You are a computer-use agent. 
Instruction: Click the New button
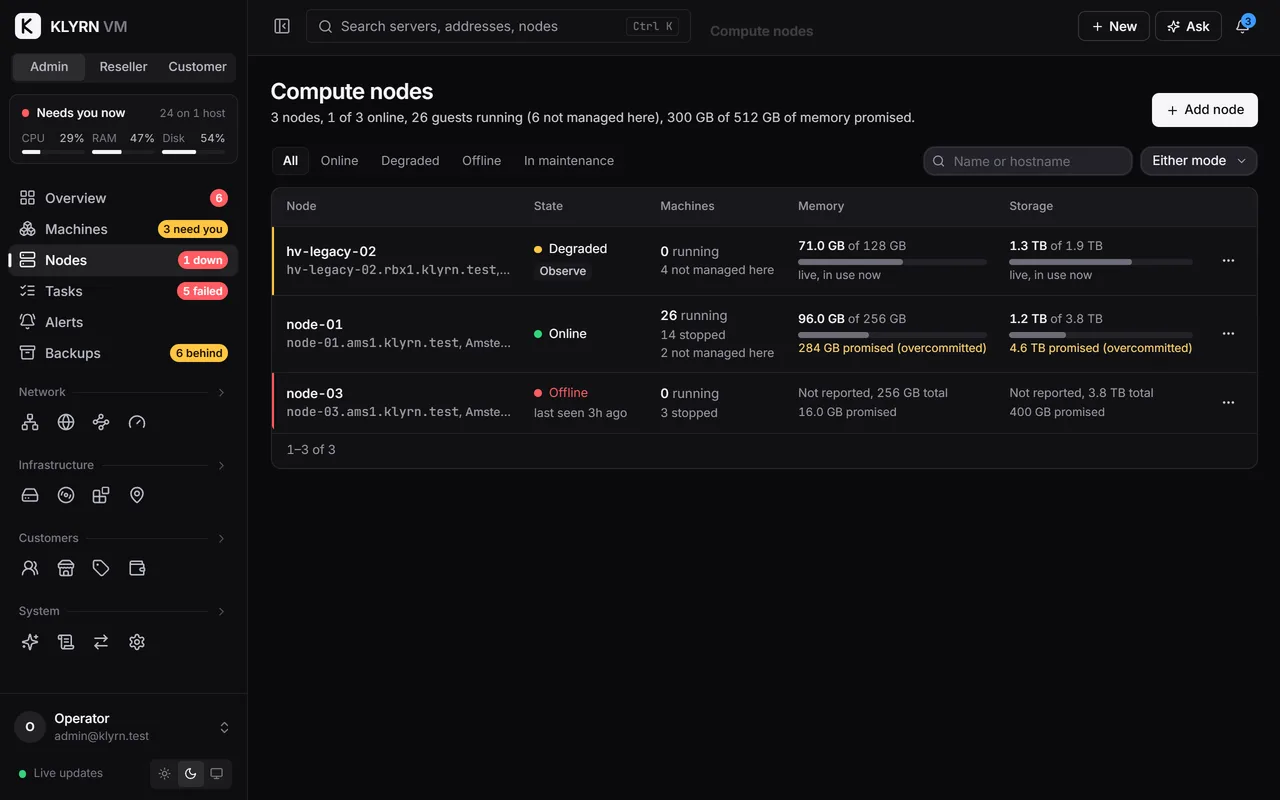click(x=1113, y=26)
